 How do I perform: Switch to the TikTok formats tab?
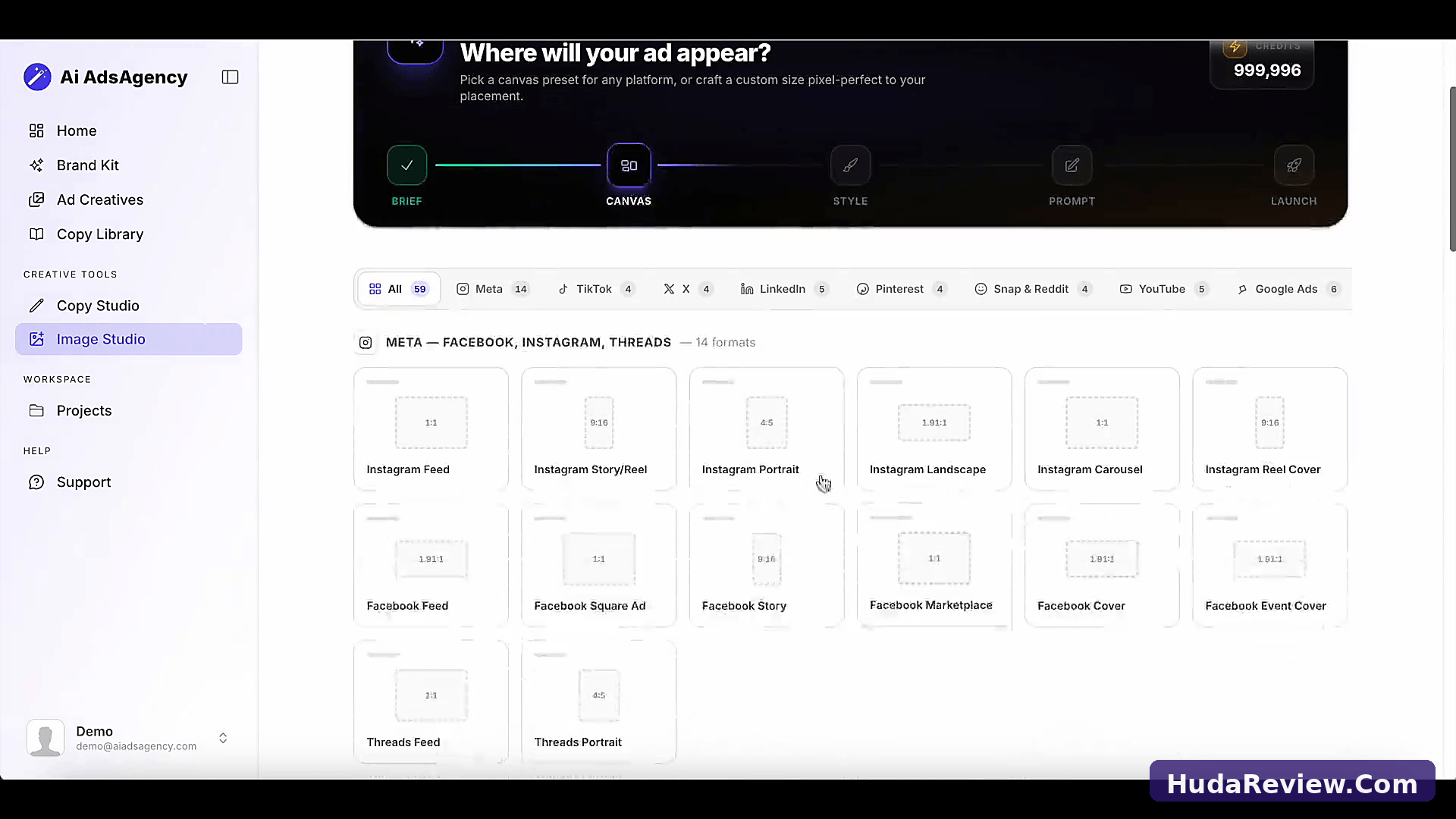coord(596,289)
